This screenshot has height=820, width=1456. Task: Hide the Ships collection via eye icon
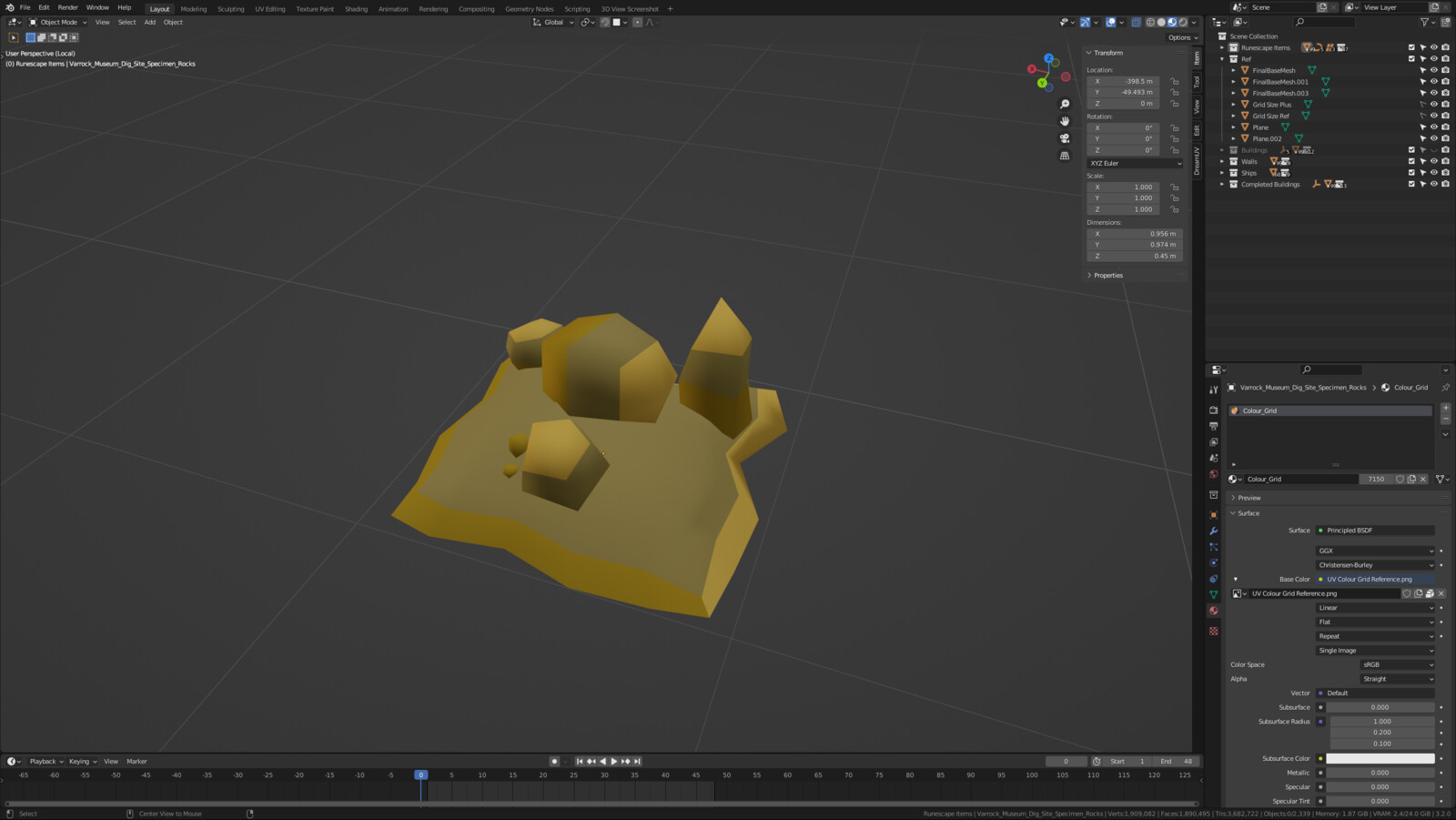click(1433, 173)
